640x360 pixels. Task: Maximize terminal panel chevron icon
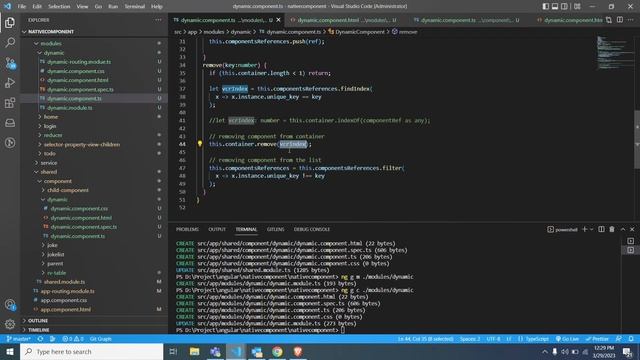pyautogui.click(x=623, y=229)
